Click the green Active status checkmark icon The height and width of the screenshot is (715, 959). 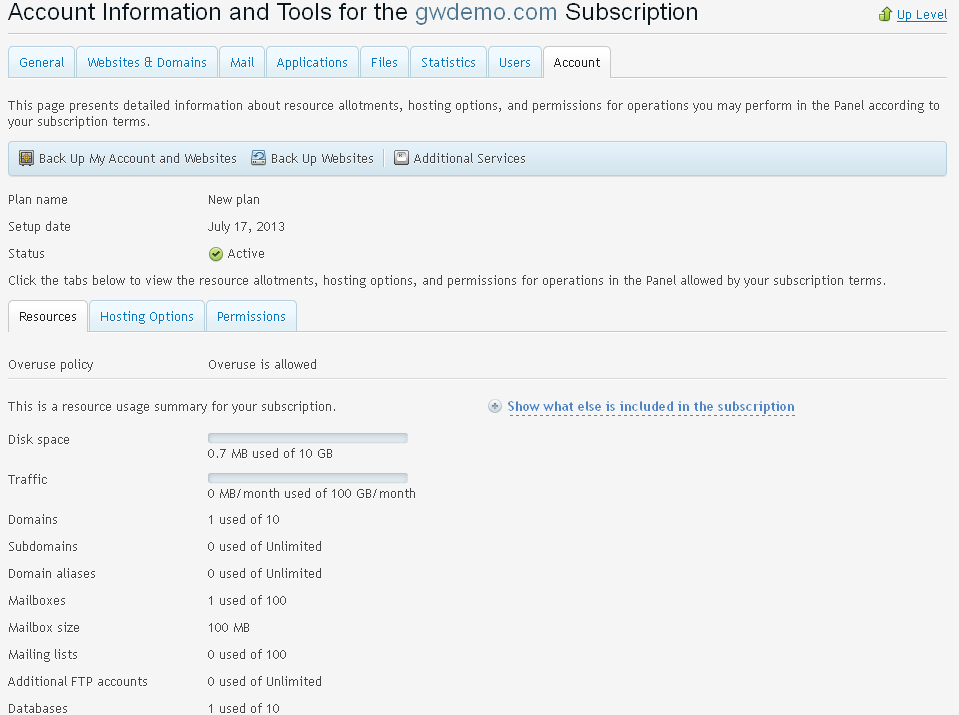(x=216, y=254)
